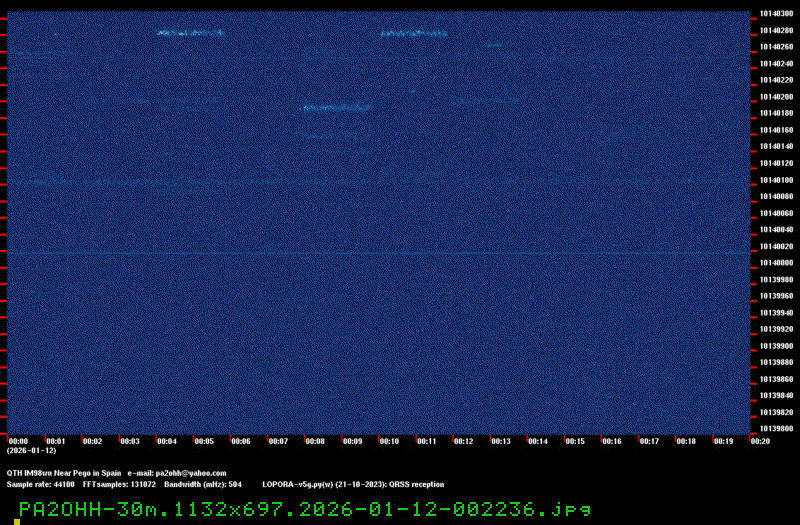Viewport: 800px width, 525px height.
Task: Select the 'FFTsamples: 131072' text
Action: click(x=119, y=485)
